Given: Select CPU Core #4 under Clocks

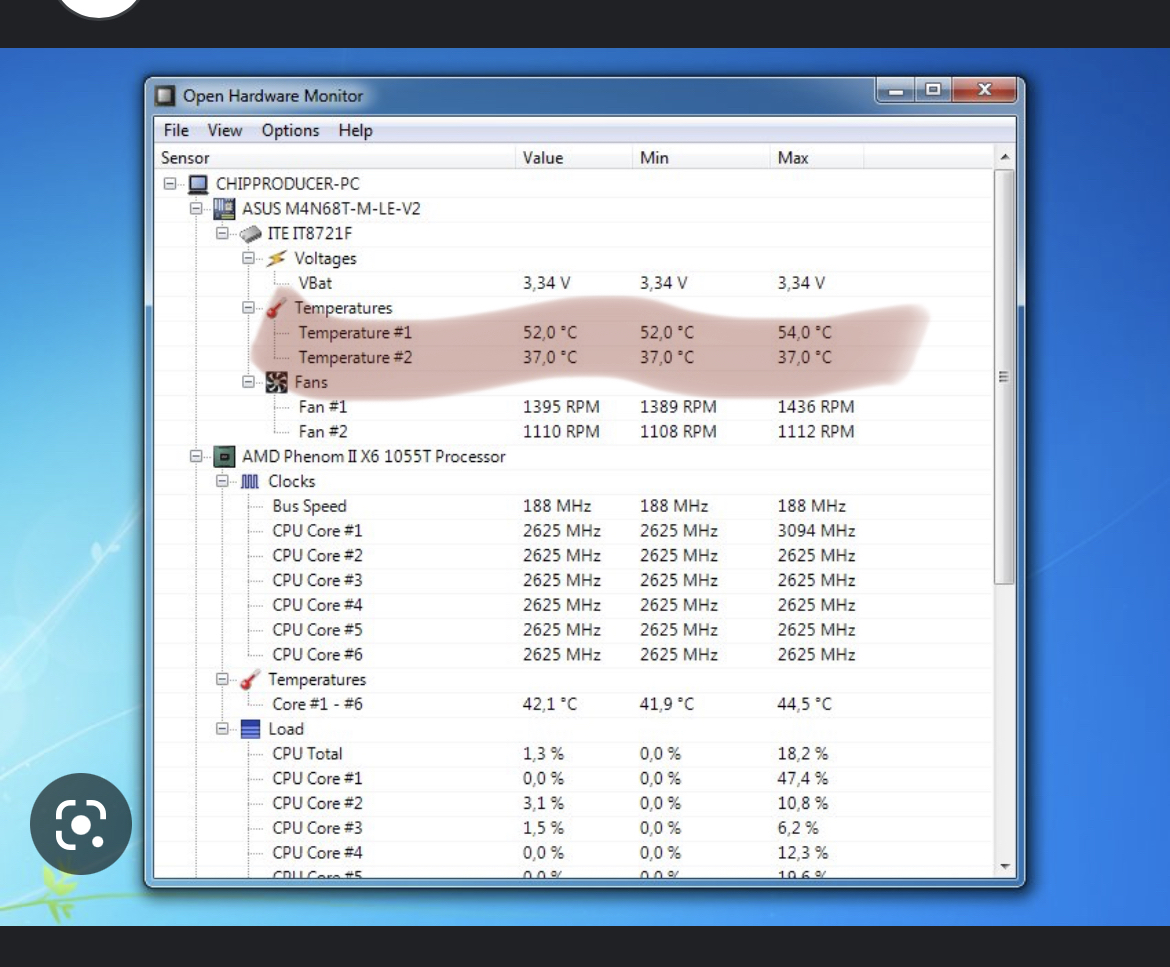Looking at the screenshot, I should pyautogui.click(x=573, y=604).
